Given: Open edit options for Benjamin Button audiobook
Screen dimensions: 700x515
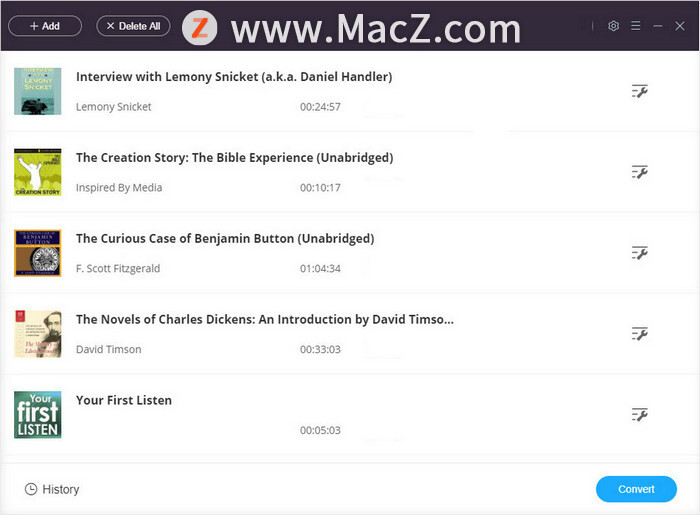Looking at the screenshot, I should pyautogui.click(x=639, y=253).
